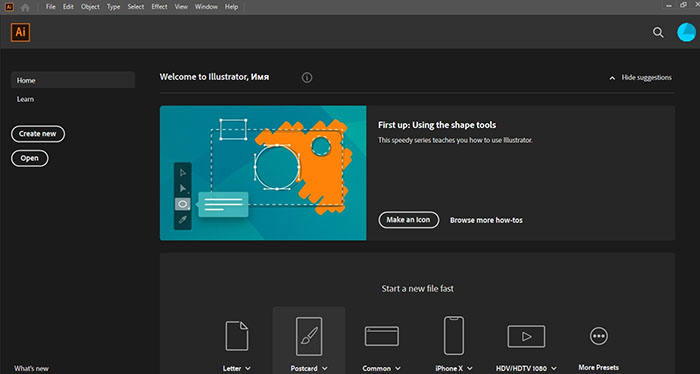Open the Effect menu
Screen dimensions: 700x374
coord(159,7)
